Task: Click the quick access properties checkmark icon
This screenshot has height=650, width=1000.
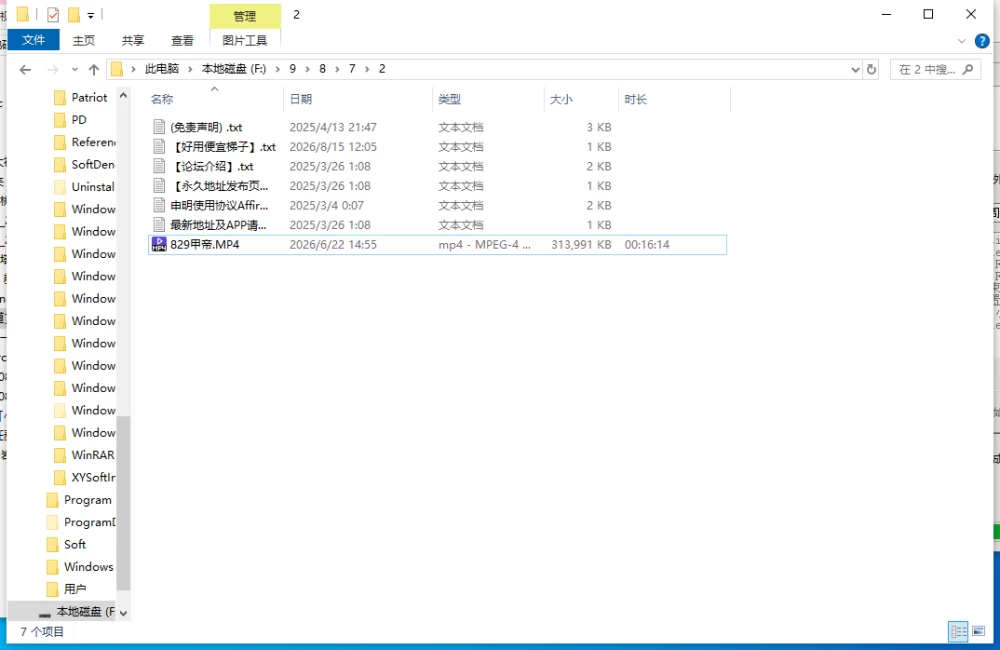Action: [x=53, y=14]
